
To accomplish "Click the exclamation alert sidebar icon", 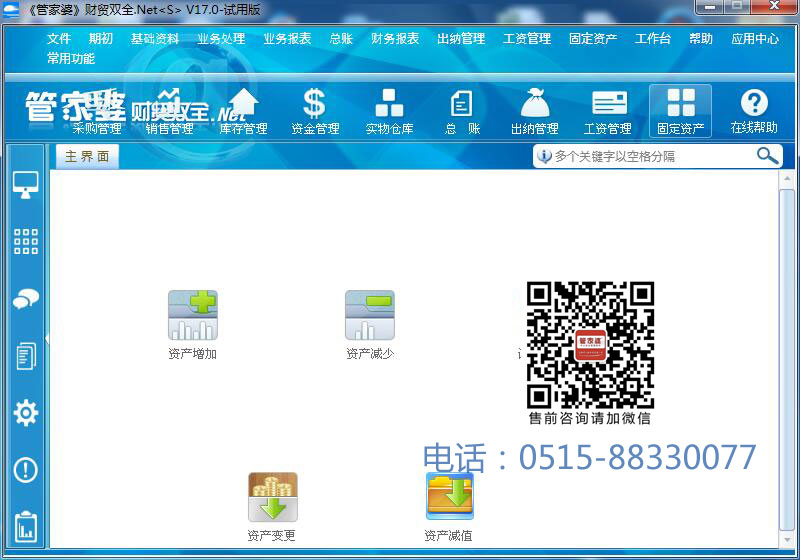I will pos(26,470).
